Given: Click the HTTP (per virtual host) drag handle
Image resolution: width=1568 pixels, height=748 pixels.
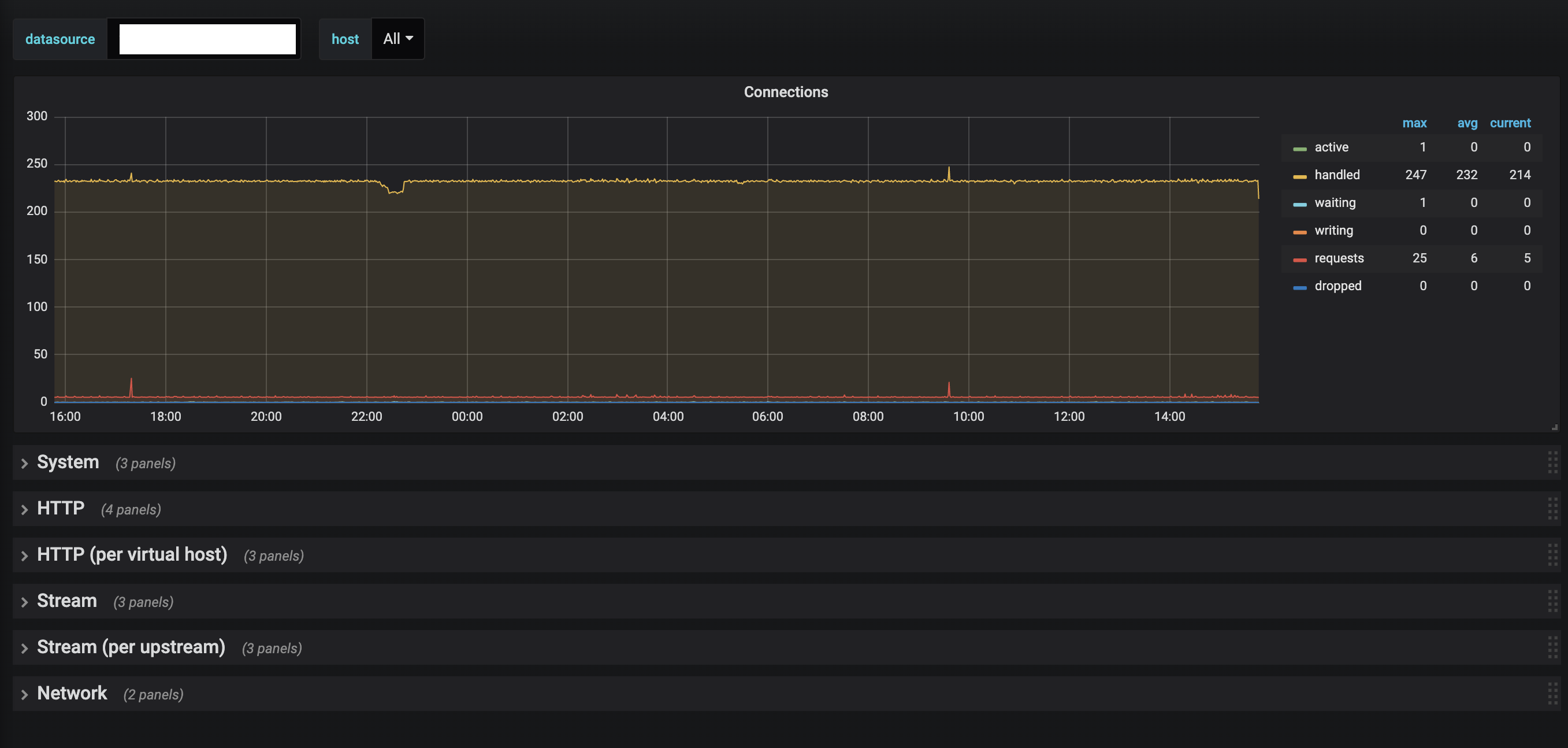Looking at the screenshot, I should click(1552, 556).
